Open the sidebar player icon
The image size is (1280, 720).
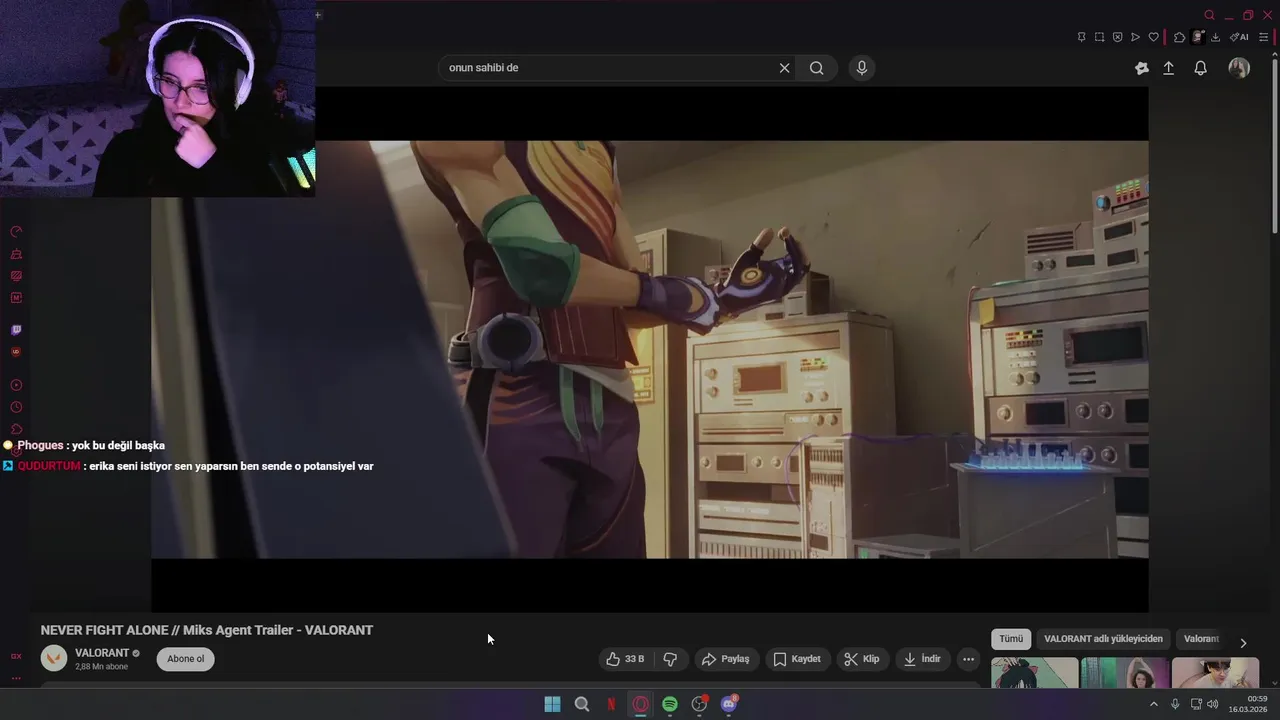[16, 385]
